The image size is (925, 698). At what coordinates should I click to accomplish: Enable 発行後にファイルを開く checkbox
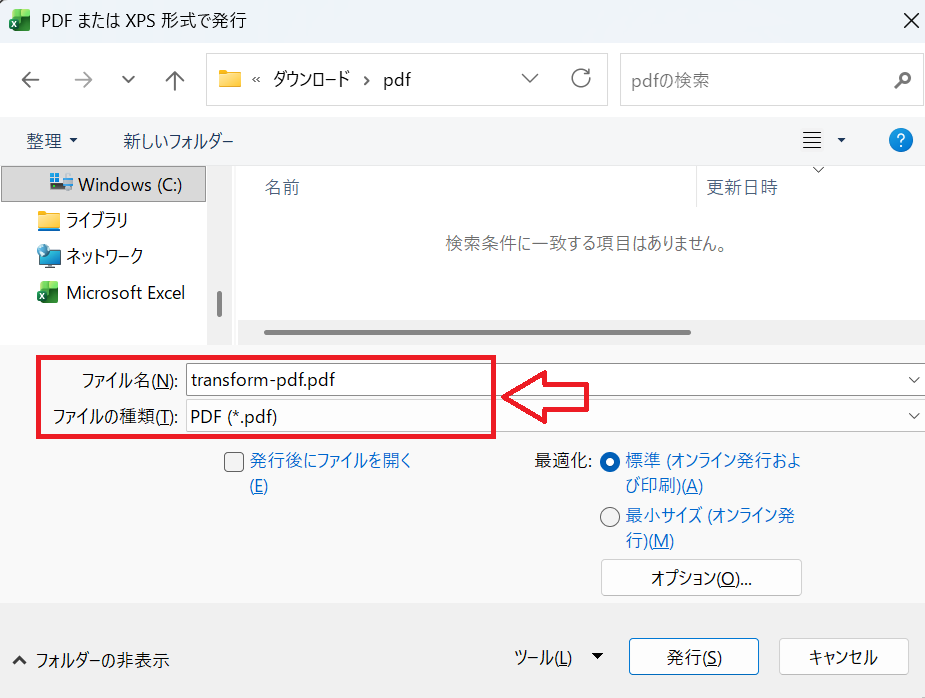(x=234, y=462)
